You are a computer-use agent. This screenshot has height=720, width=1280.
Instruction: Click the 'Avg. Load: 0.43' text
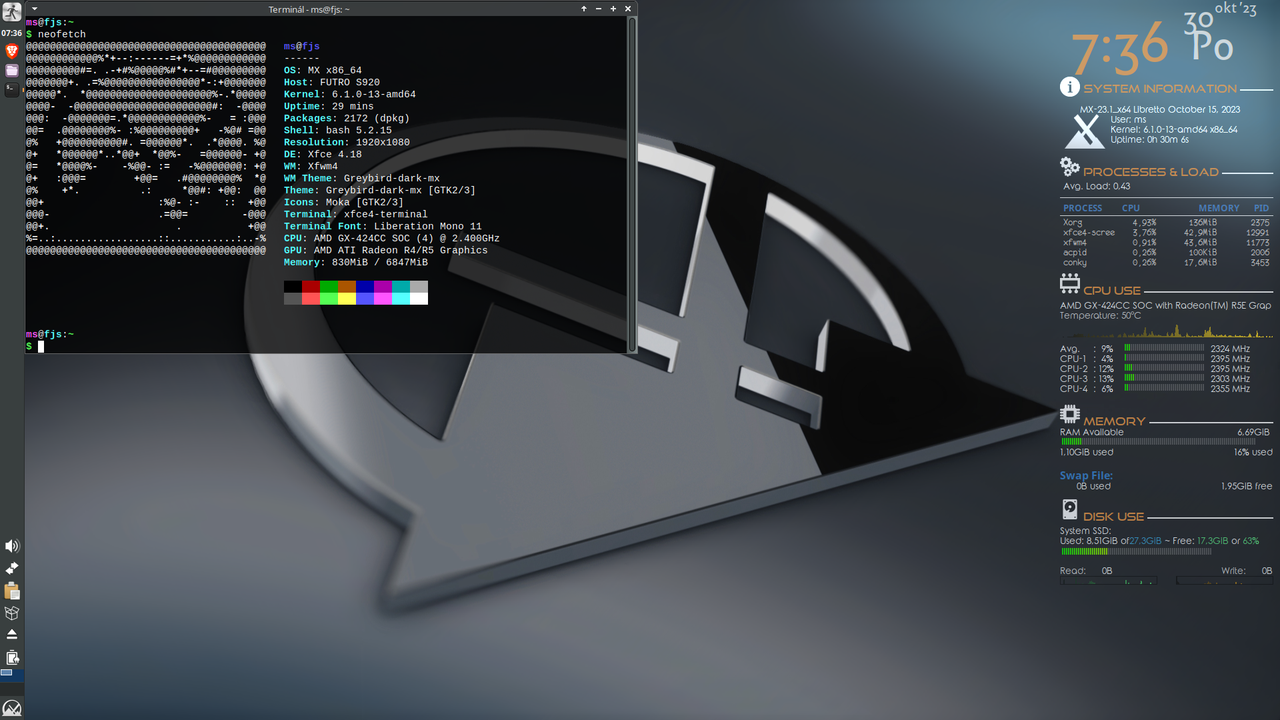1096,186
